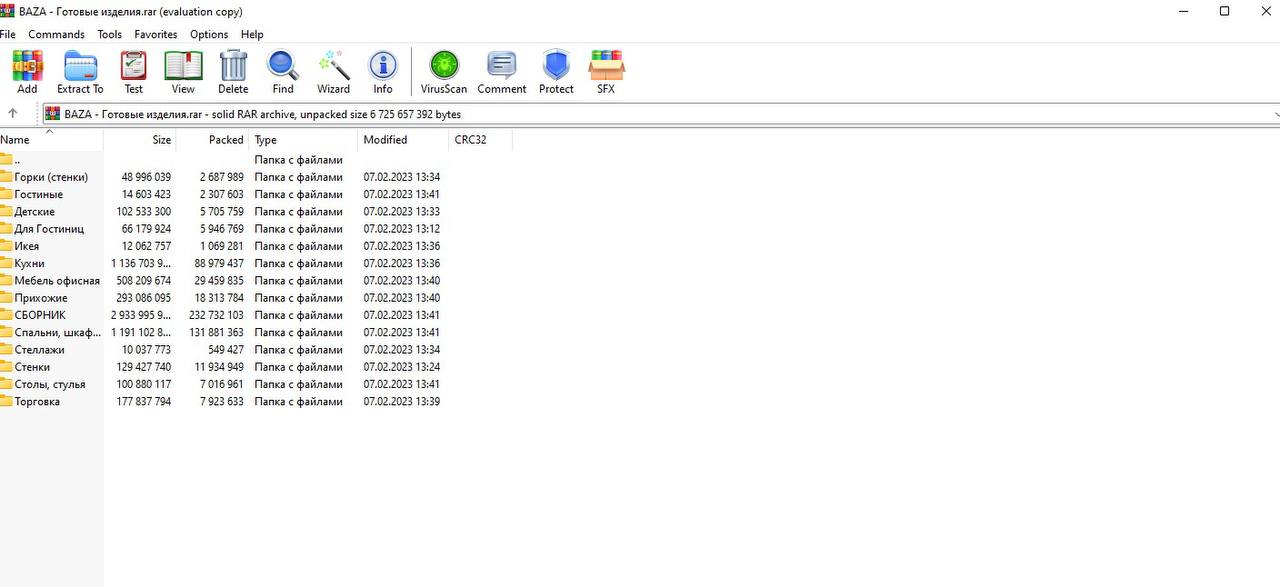Open the Options menu
1280x587 pixels.
pos(209,34)
